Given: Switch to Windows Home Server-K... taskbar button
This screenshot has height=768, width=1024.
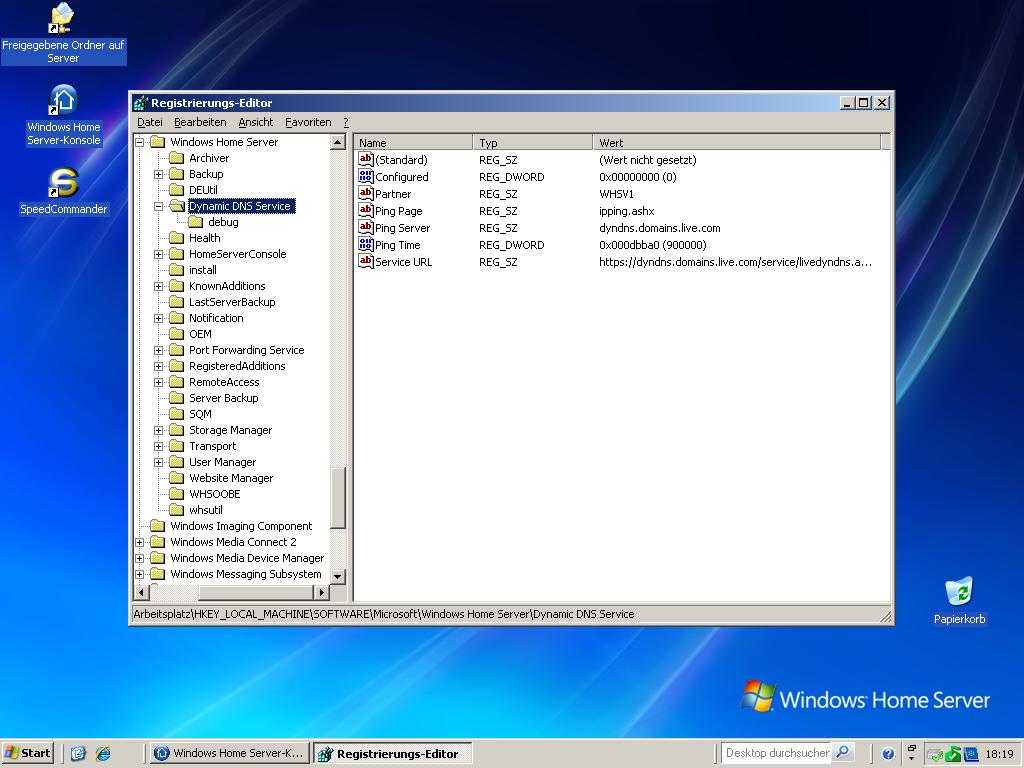Looking at the screenshot, I should 229,753.
